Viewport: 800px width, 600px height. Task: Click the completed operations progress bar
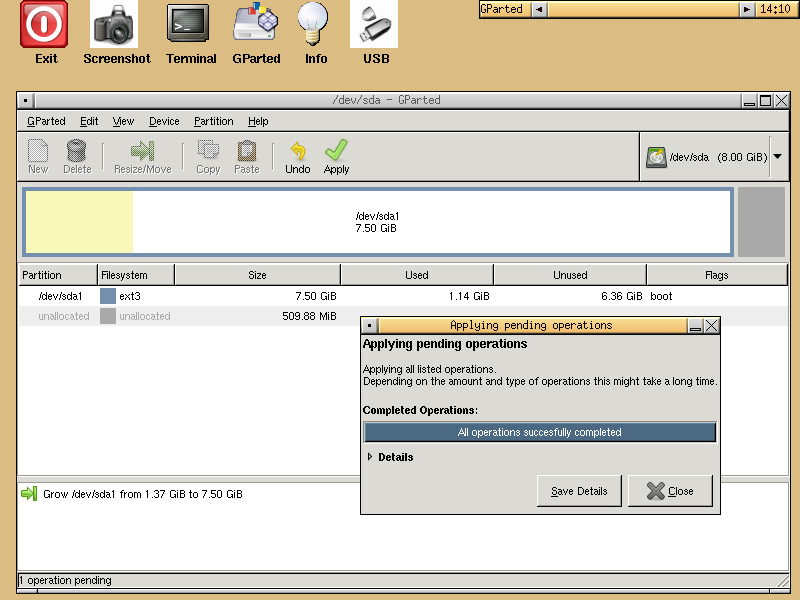pyautogui.click(x=540, y=432)
